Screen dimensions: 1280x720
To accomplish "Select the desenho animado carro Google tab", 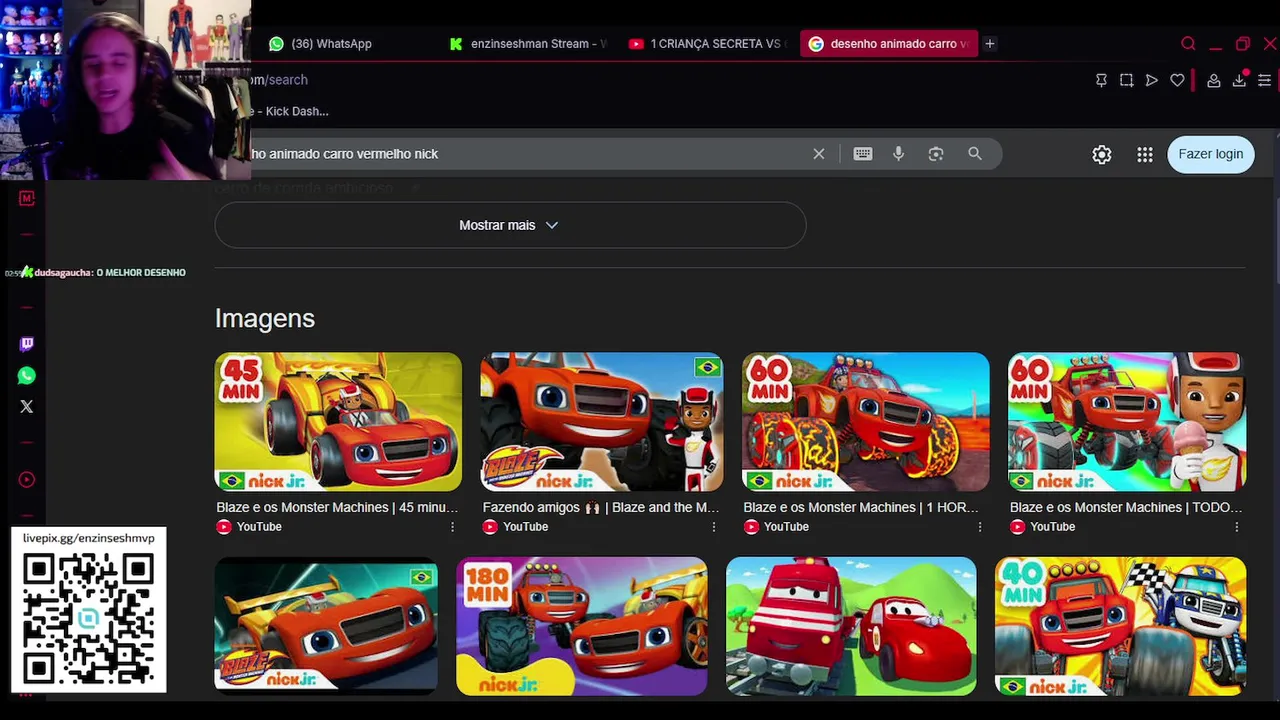I will 889,44.
